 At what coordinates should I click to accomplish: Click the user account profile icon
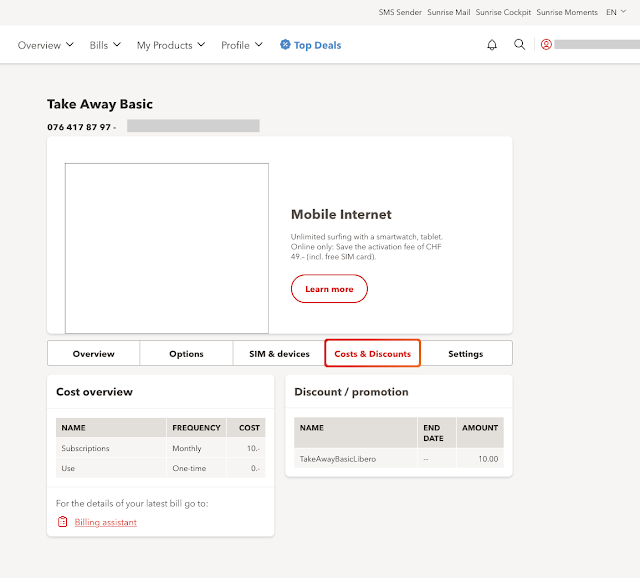point(546,45)
